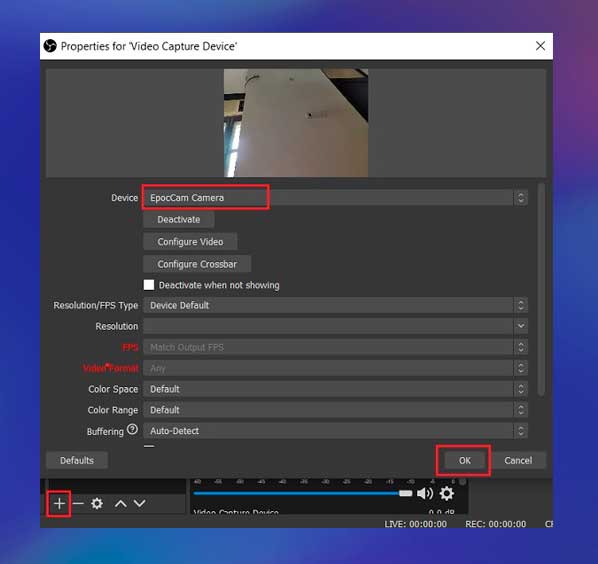
Task: Mute audio with the speaker icon
Action: click(425, 493)
